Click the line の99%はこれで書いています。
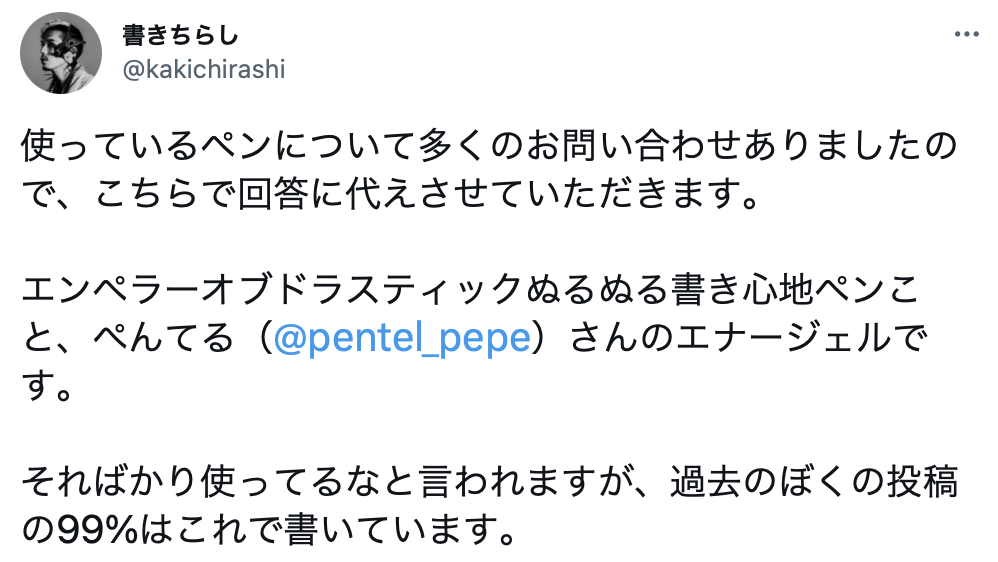This screenshot has width=998, height=562. [x=269, y=530]
